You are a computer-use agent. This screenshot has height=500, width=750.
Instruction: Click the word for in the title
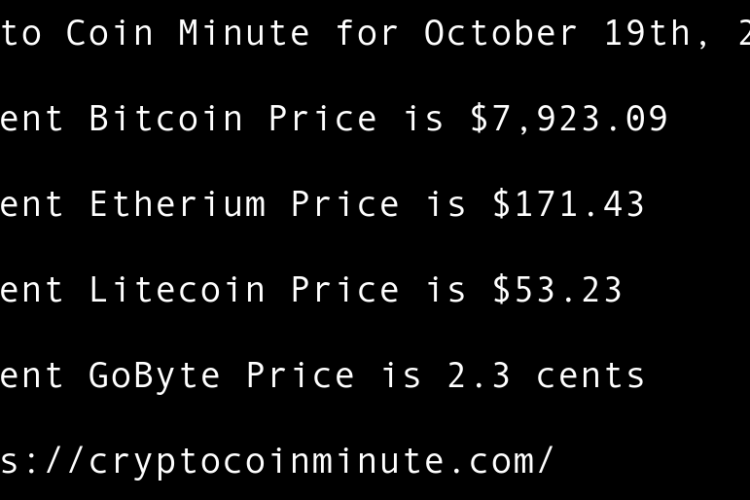click(367, 34)
